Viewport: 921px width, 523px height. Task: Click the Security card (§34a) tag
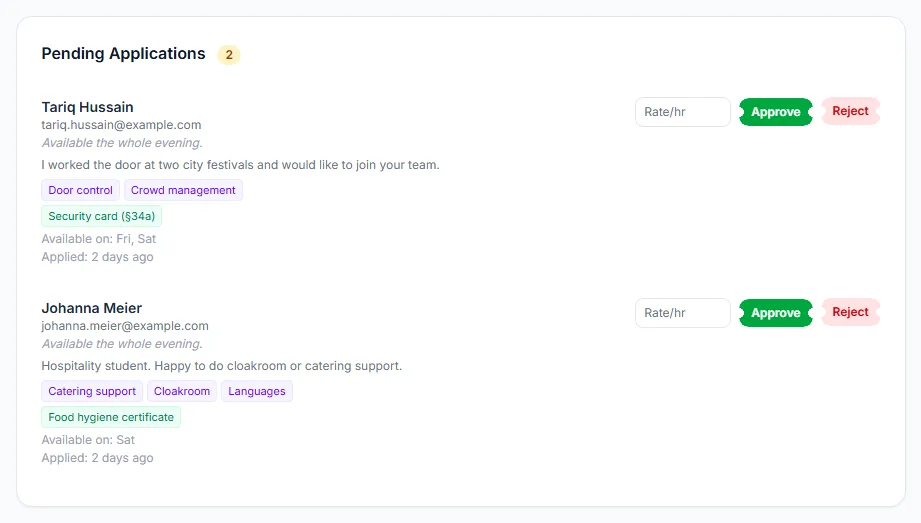point(102,216)
